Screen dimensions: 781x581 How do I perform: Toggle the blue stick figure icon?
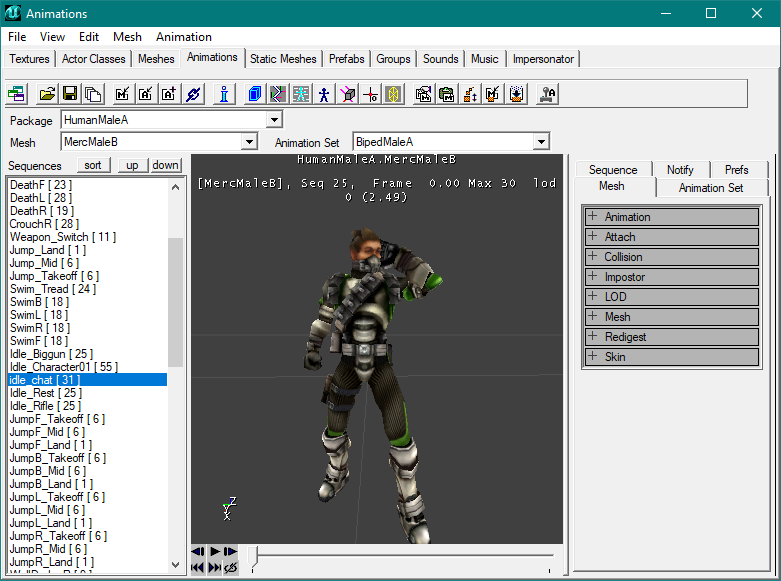(x=324, y=94)
